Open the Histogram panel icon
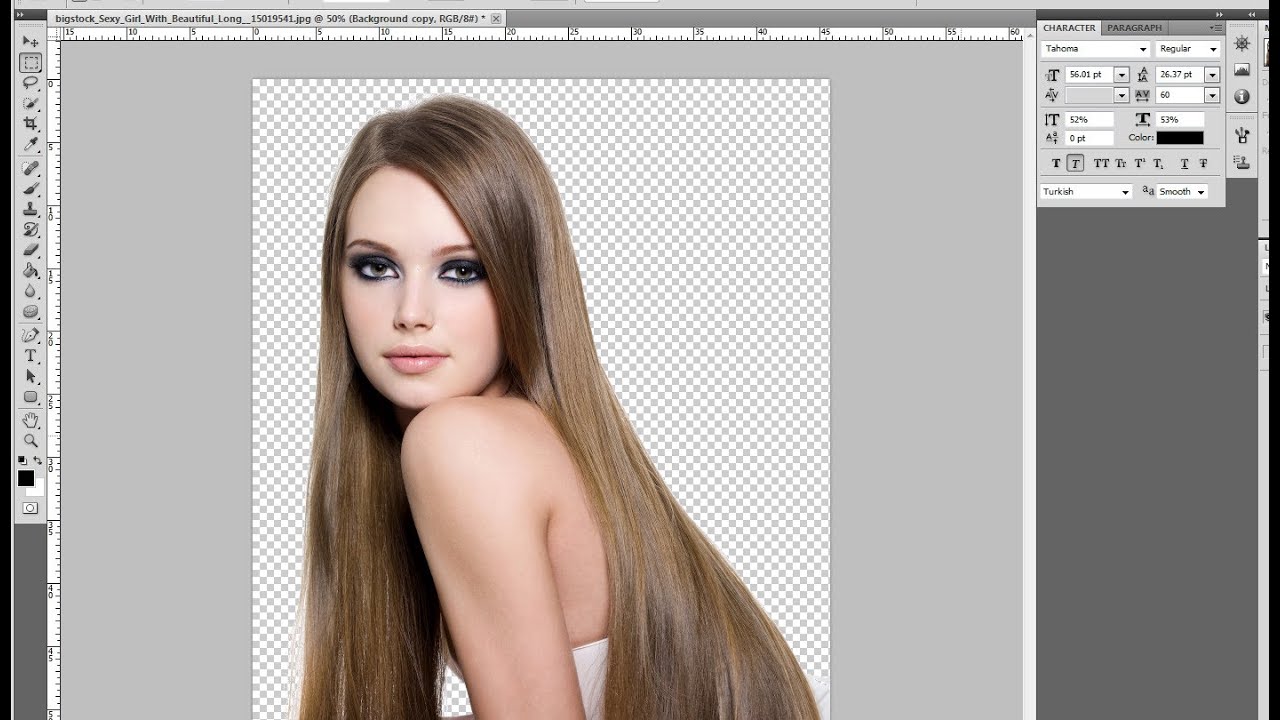The image size is (1280, 720). (x=1242, y=70)
